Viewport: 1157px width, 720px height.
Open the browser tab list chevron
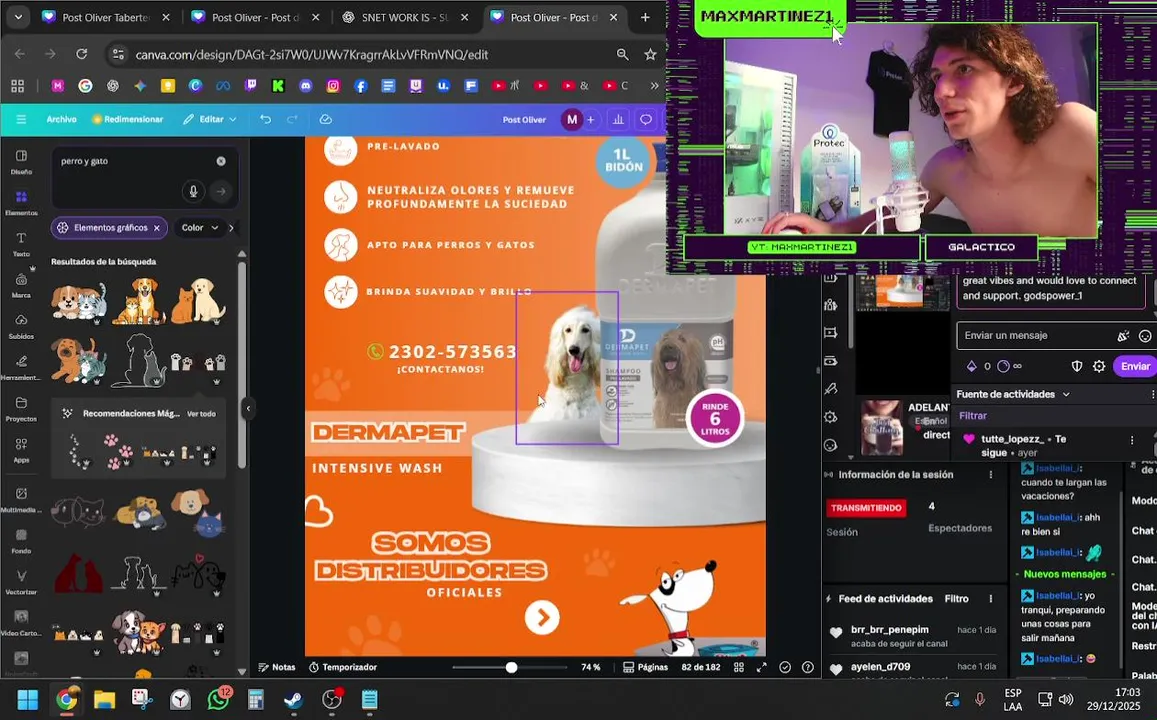click(x=18, y=17)
